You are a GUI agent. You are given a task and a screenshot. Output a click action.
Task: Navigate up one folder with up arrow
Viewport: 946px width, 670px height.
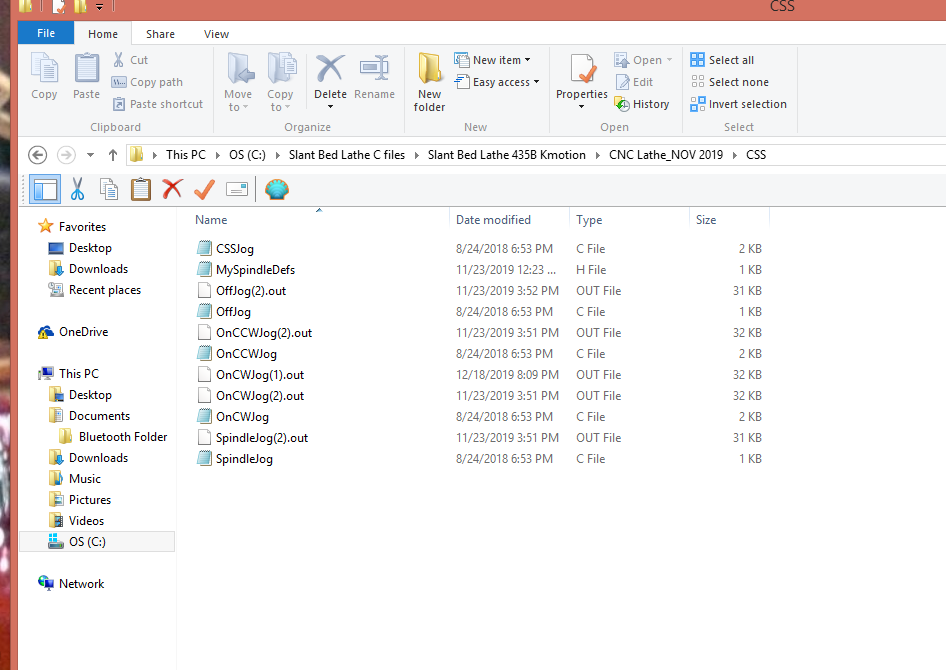pos(113,155)
